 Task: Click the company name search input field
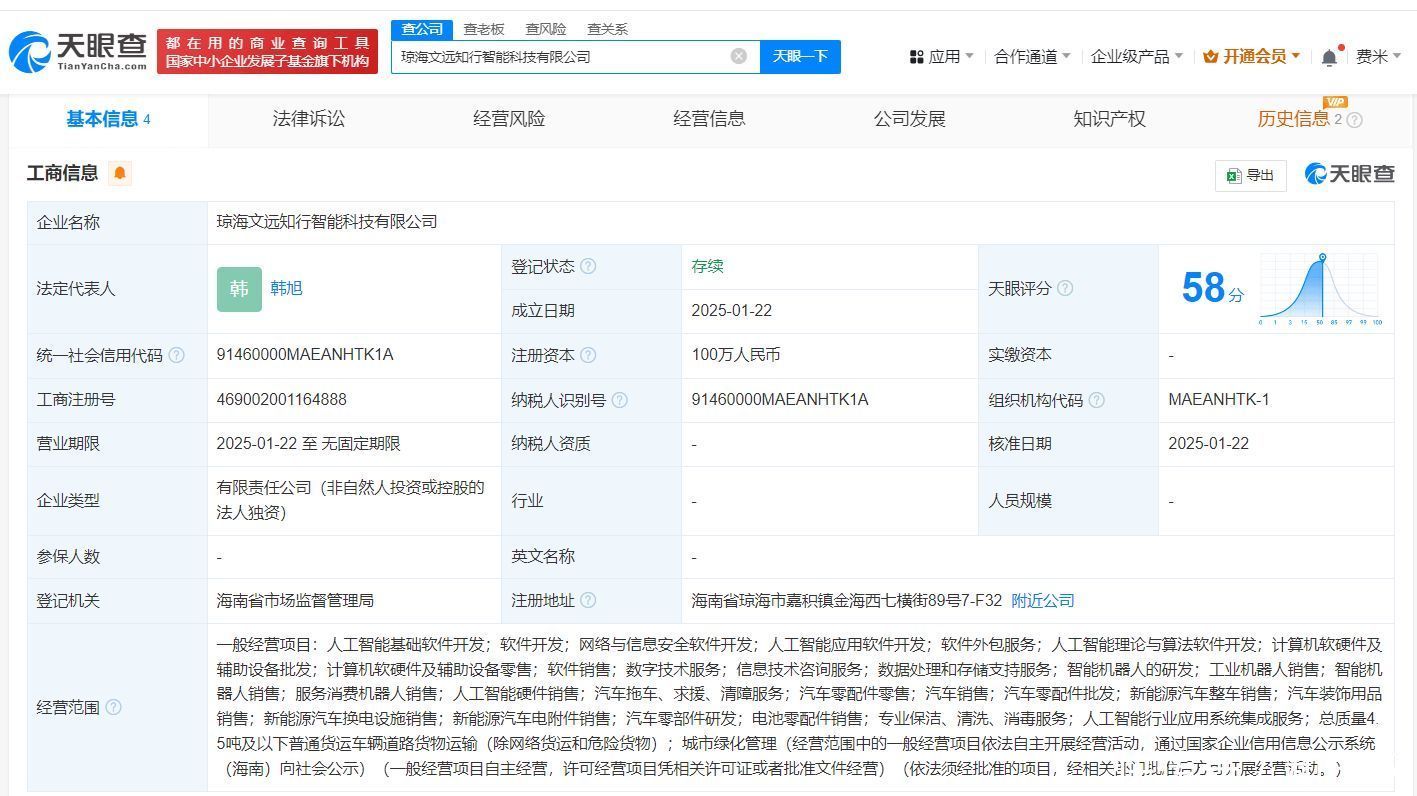tap(560, 56)
